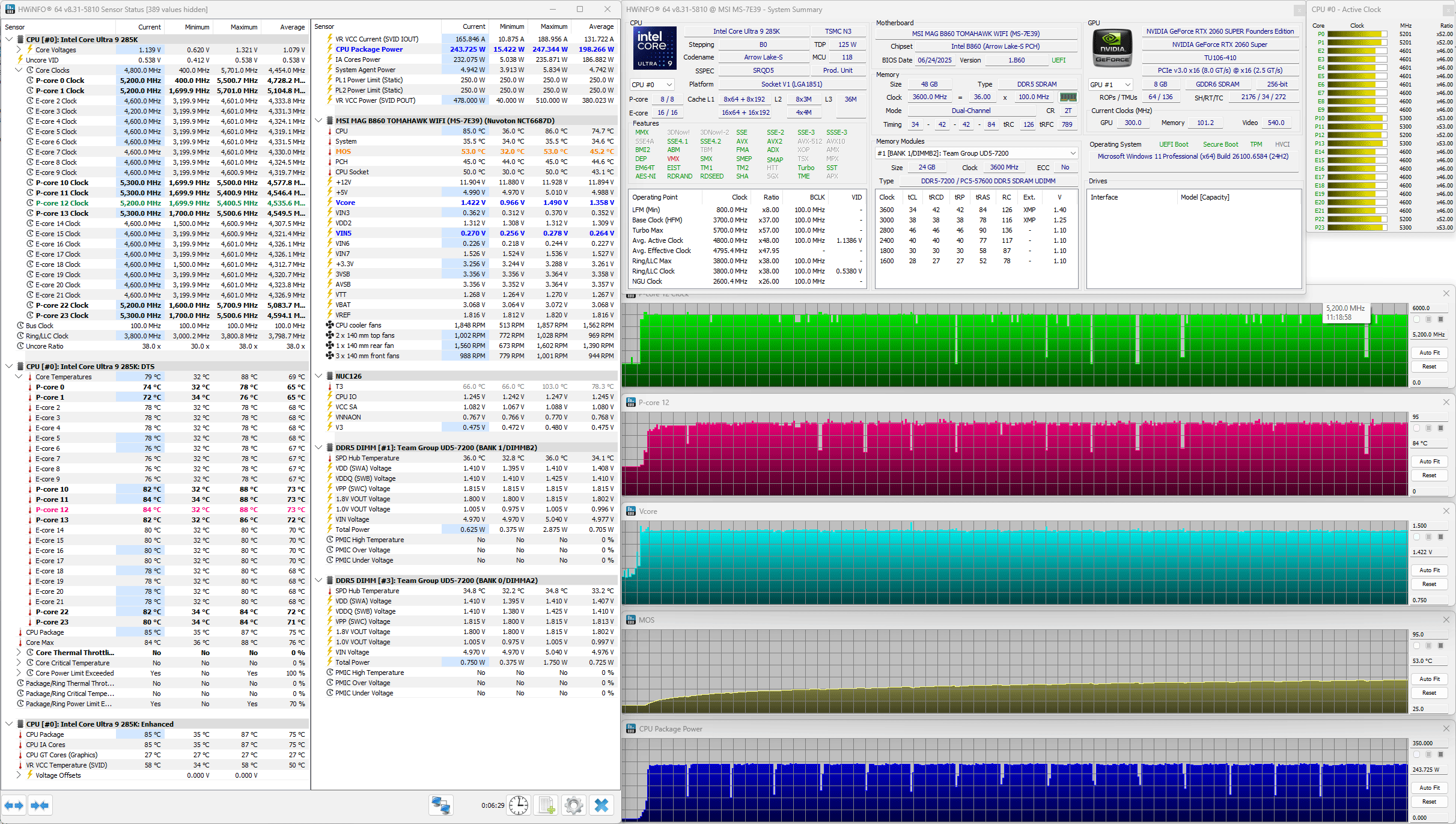1456x824 pixels.
Task: Open the Memory Modules BANK 1/DIMMB2 dropdown
Action: (976, 153)
